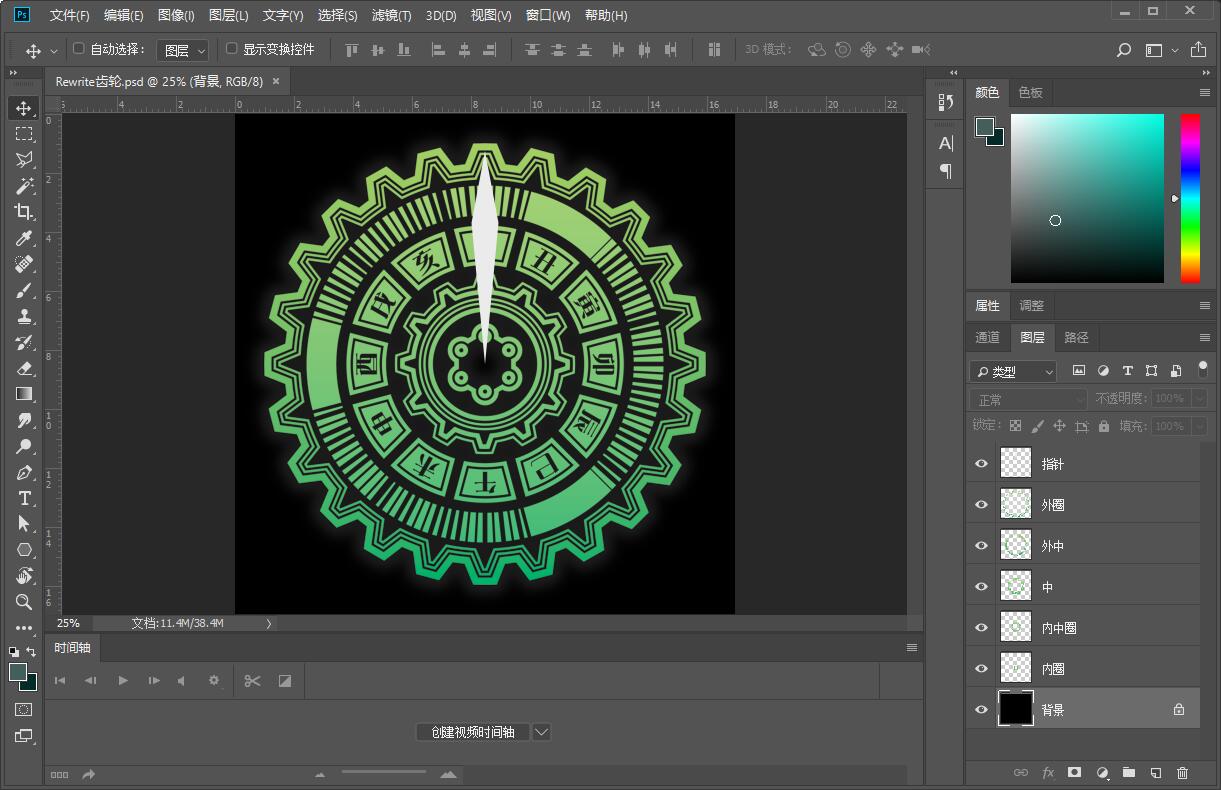Open the timeline panel options menu
This screenshot has height=790, width=1221.
pos(912,648)
